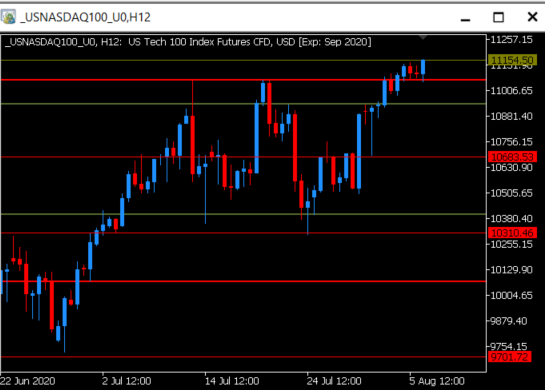Close the _USNASDAQ100_U0,H12 chart window
The height and width of the screenshot is (390, 545).
[532, 17]
